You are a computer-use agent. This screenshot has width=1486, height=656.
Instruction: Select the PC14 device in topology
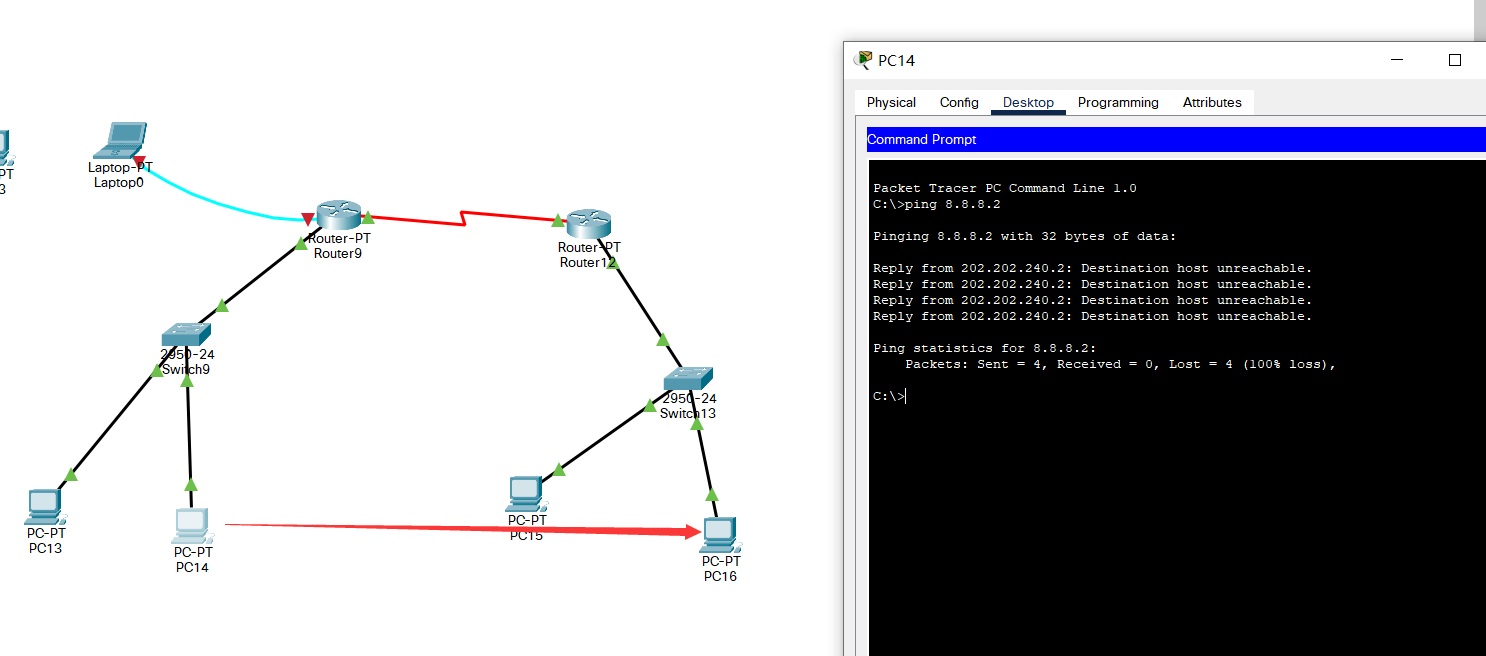(191, 525)
